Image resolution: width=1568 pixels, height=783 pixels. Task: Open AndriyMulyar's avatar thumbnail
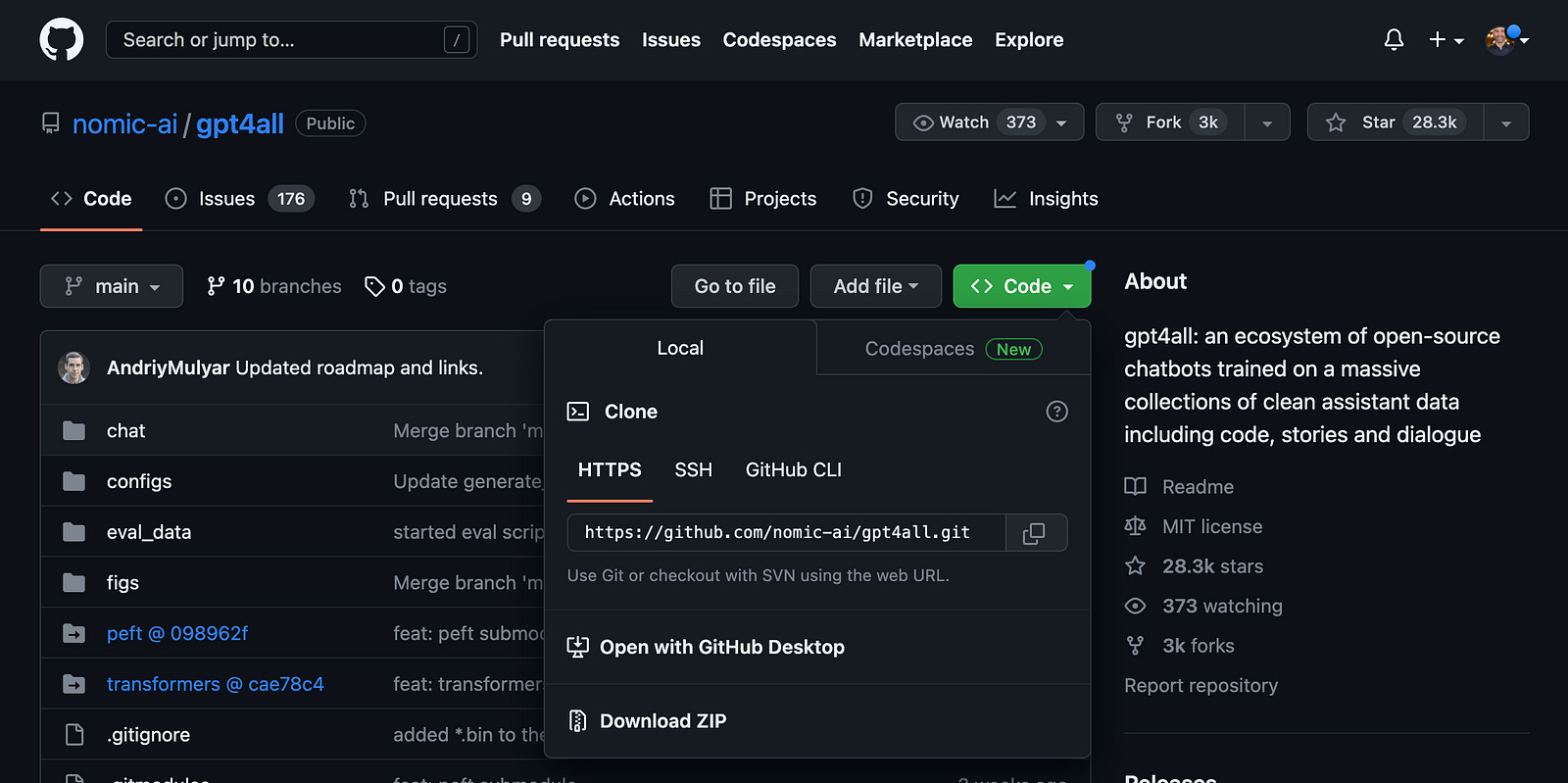(x=73, y=367)
